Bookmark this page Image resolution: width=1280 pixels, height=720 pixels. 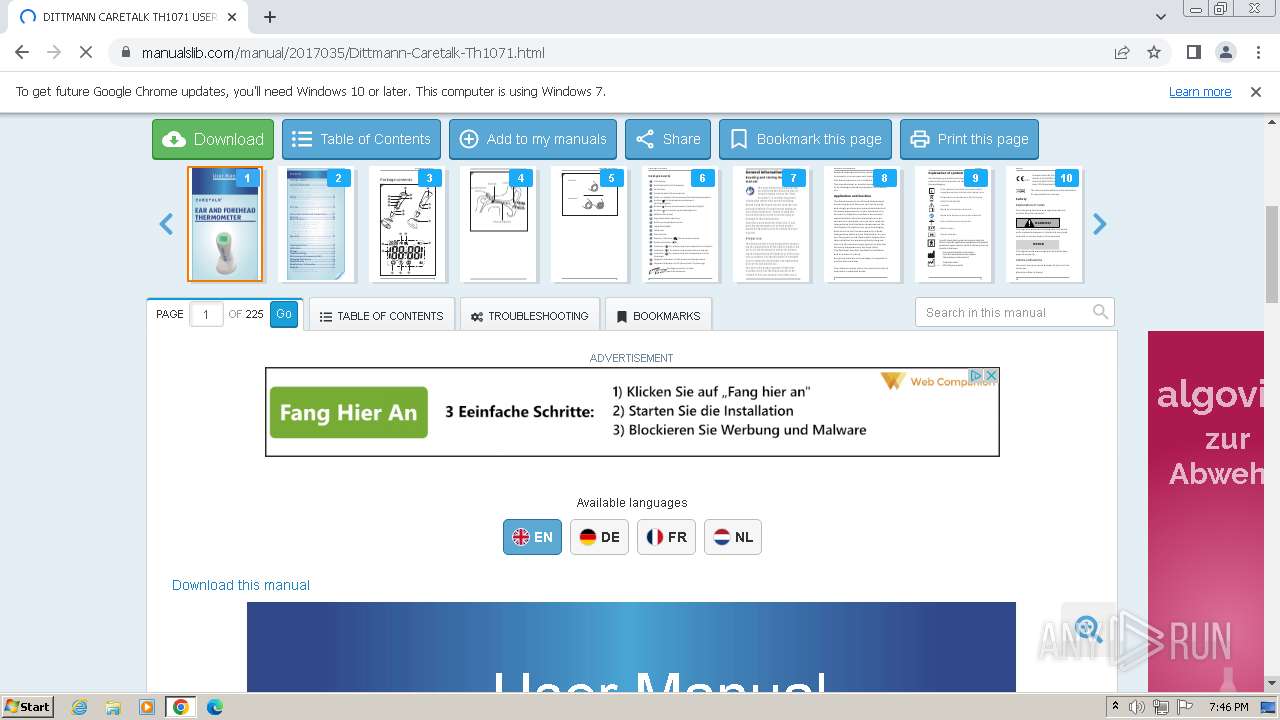pyautogui.click(x=805, y=139)
